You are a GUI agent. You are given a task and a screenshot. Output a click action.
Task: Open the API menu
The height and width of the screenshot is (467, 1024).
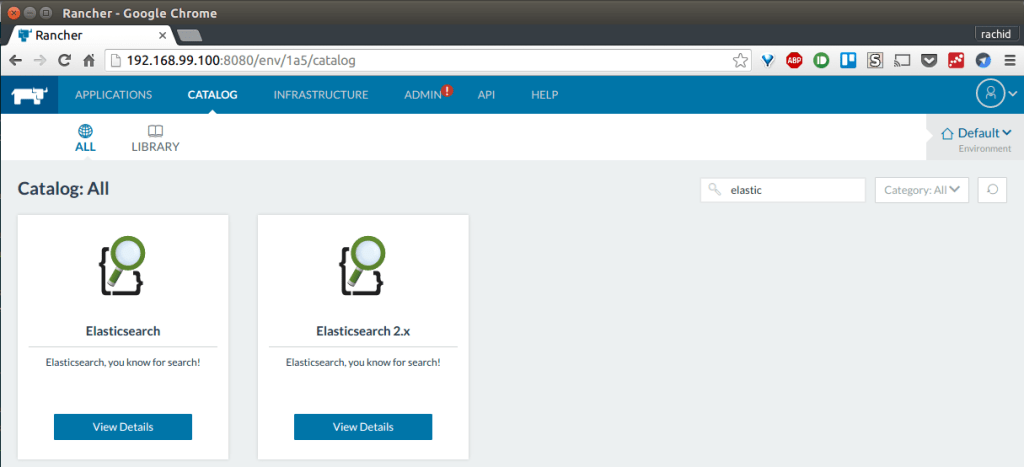pos(486,95)
